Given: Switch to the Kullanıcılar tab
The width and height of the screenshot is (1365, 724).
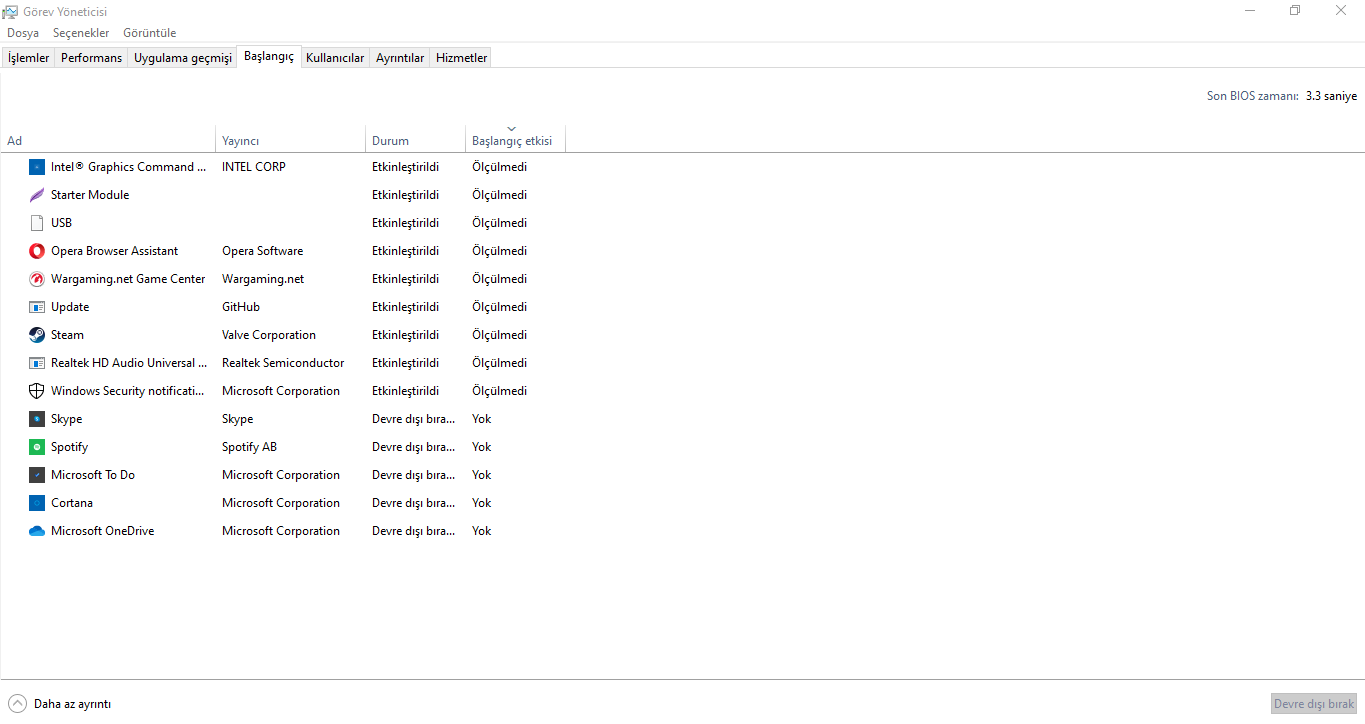Looking at the screenshot, I should pos(335,58).
